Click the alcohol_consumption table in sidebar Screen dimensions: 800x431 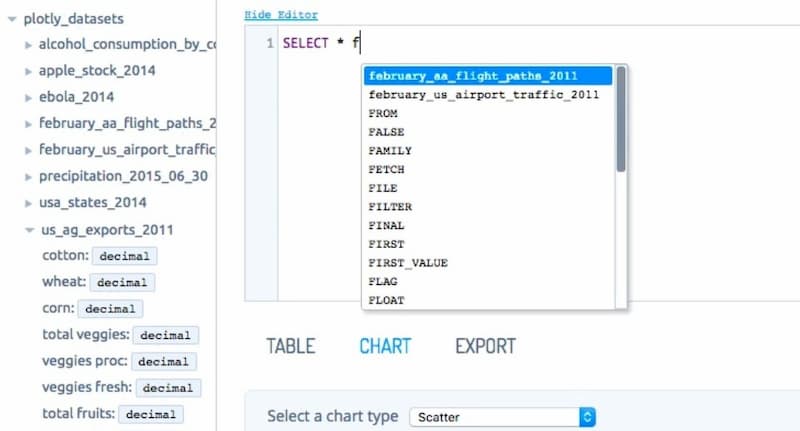tap(126, 44)
